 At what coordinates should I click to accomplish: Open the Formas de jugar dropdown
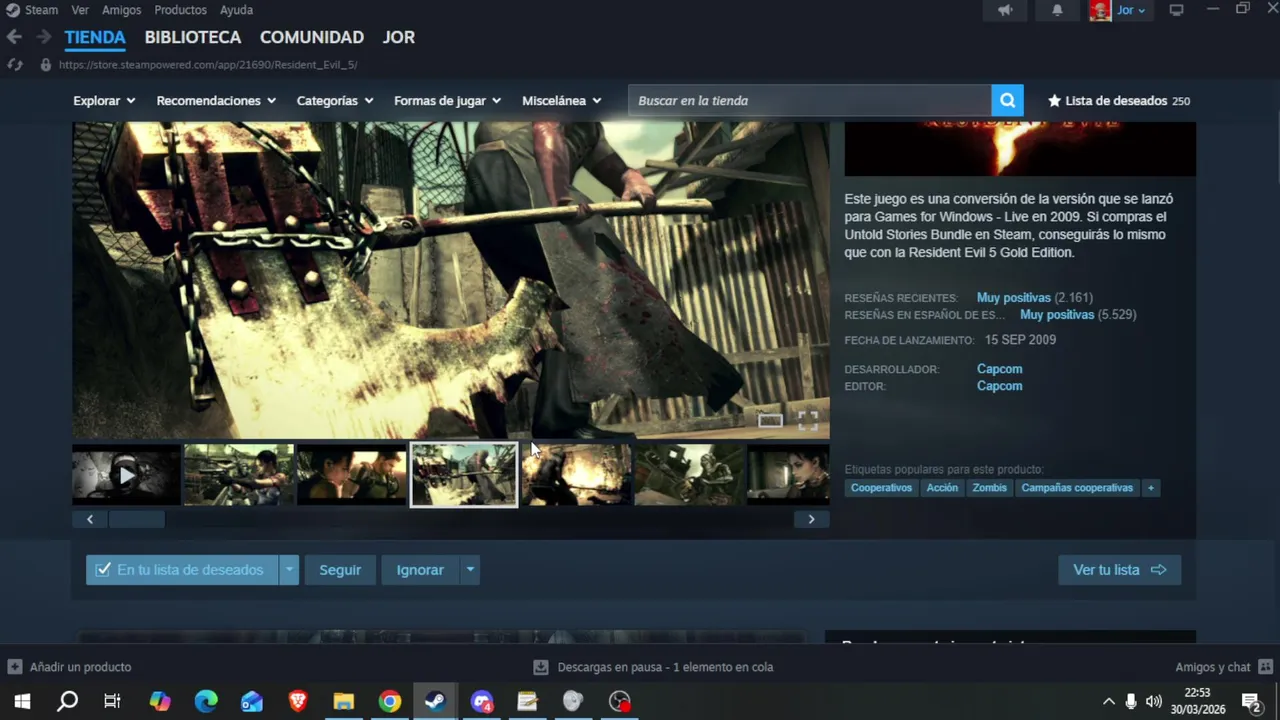448,100
